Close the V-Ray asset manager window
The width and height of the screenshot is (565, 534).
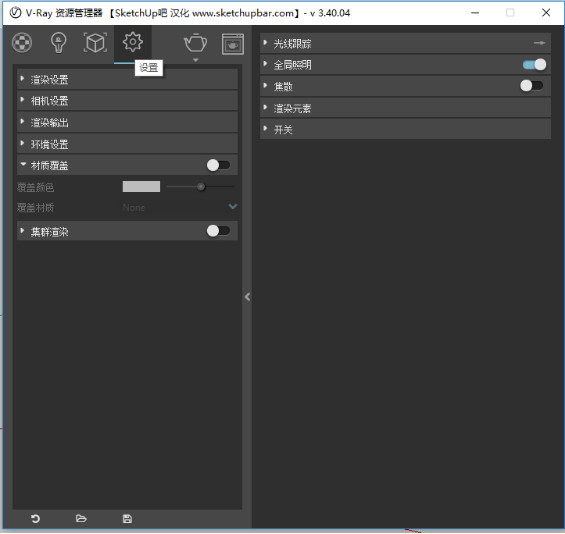click(x=546, y=13)
